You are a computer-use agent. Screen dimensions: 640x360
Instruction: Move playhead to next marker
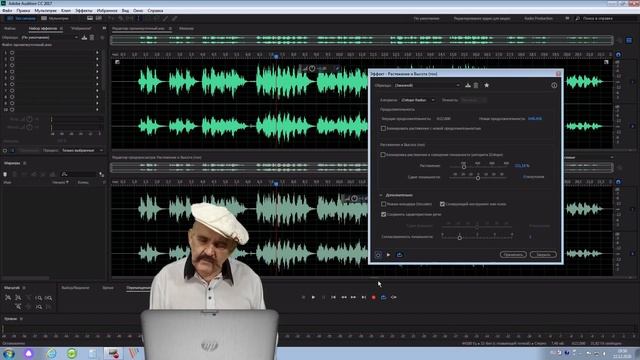[364, 297]
